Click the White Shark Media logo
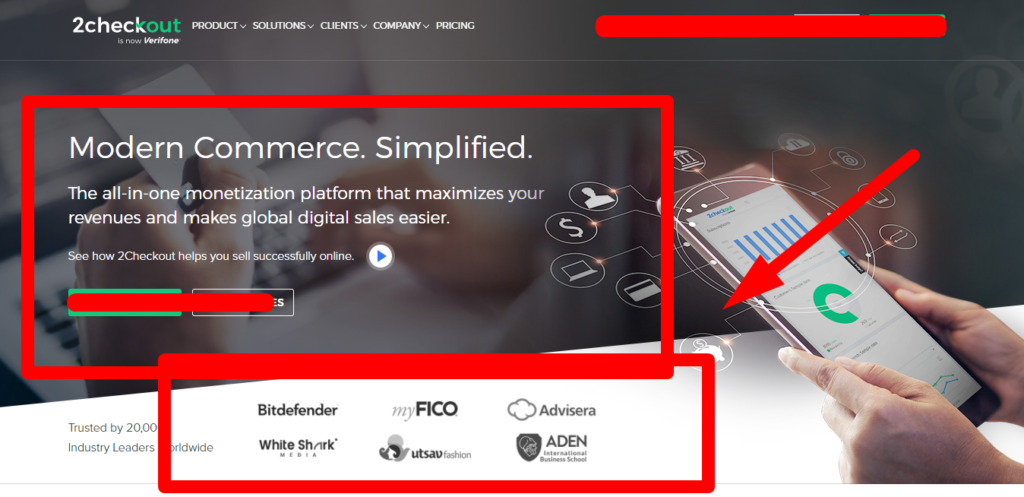1024x497 pixels. click(298, 447)
